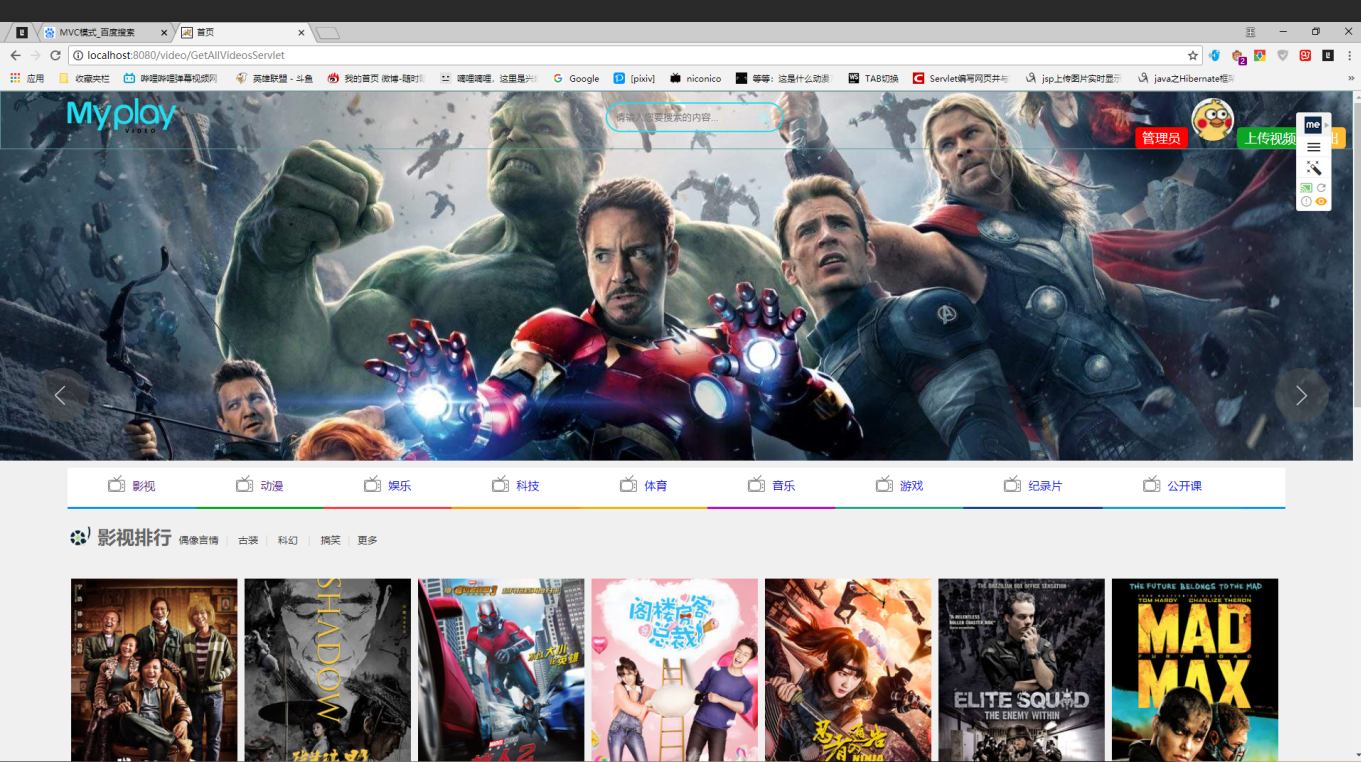
Task: Expand the bookmarks overflow chevron
Action: 1351,78
